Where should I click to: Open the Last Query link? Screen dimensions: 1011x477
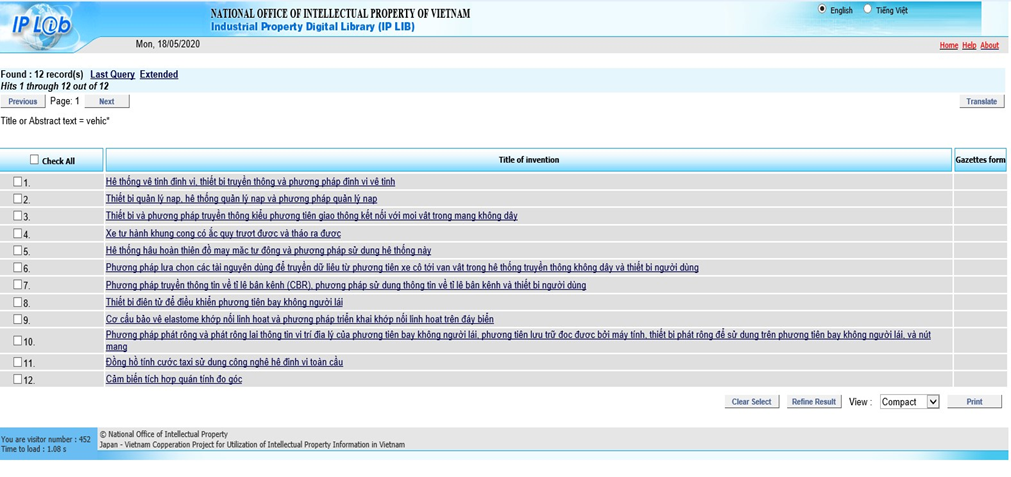click(x=112, y=75)
